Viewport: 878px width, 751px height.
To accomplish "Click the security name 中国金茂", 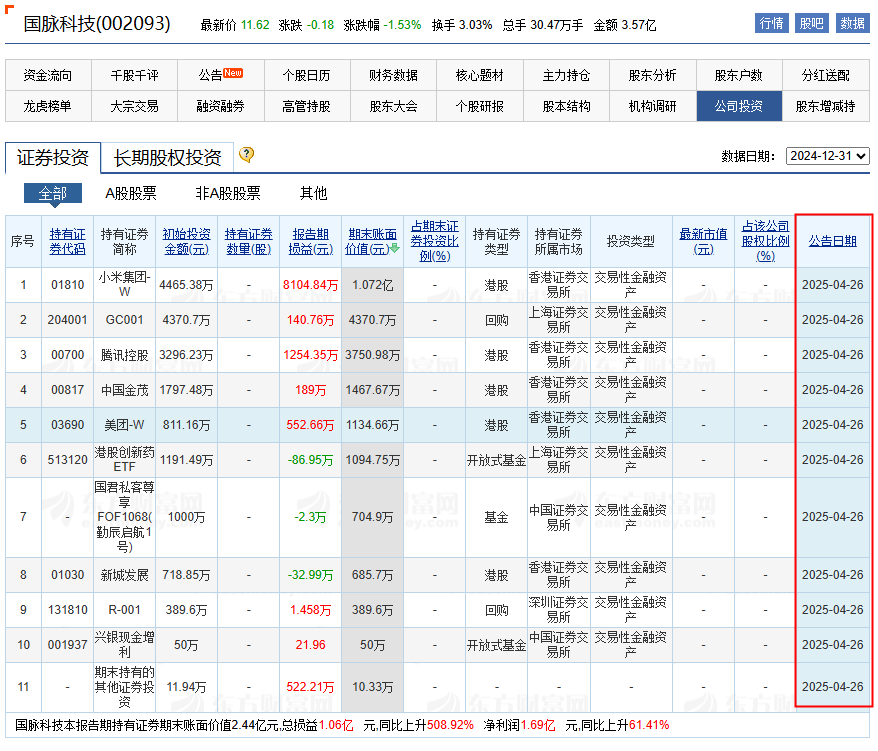I will tap(124, 390).
